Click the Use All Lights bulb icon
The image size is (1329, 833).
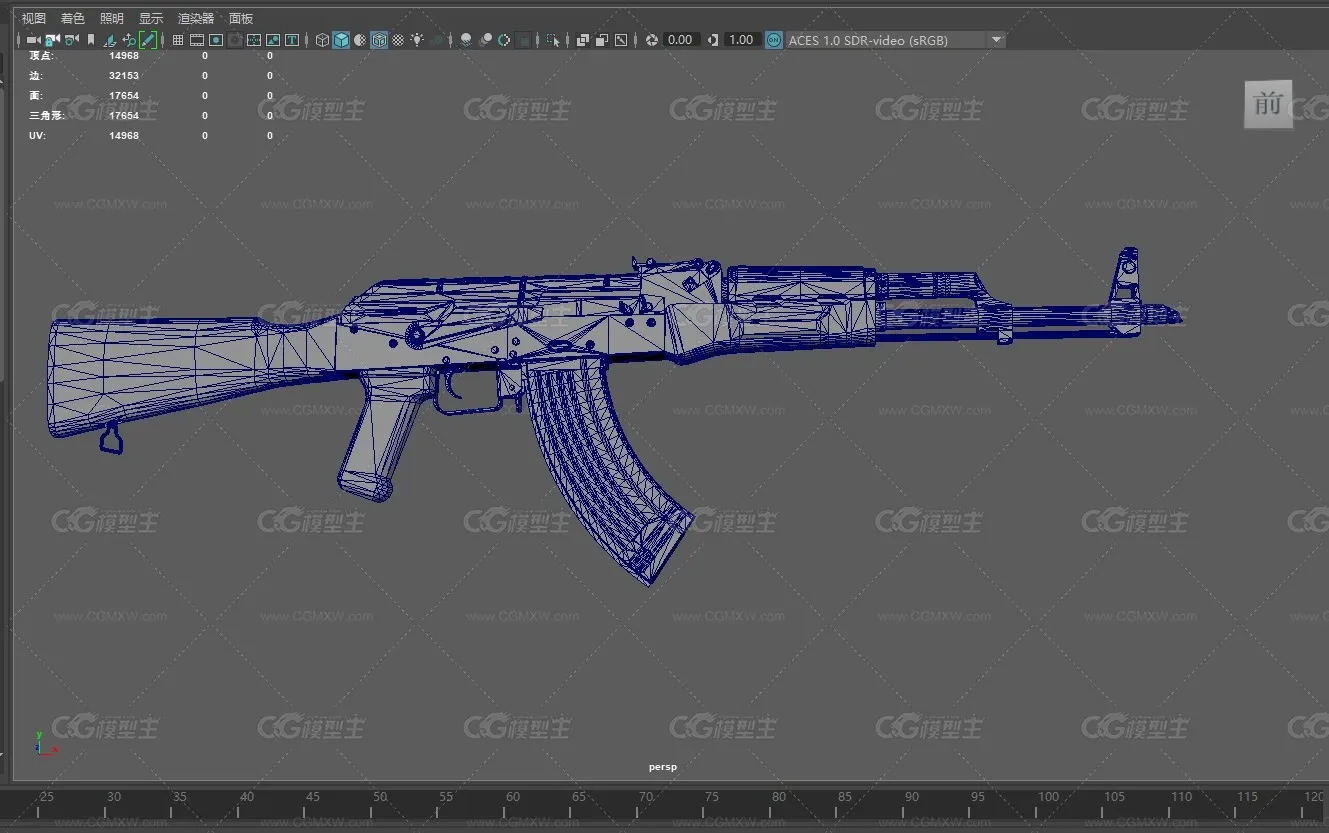pos(417,40)
